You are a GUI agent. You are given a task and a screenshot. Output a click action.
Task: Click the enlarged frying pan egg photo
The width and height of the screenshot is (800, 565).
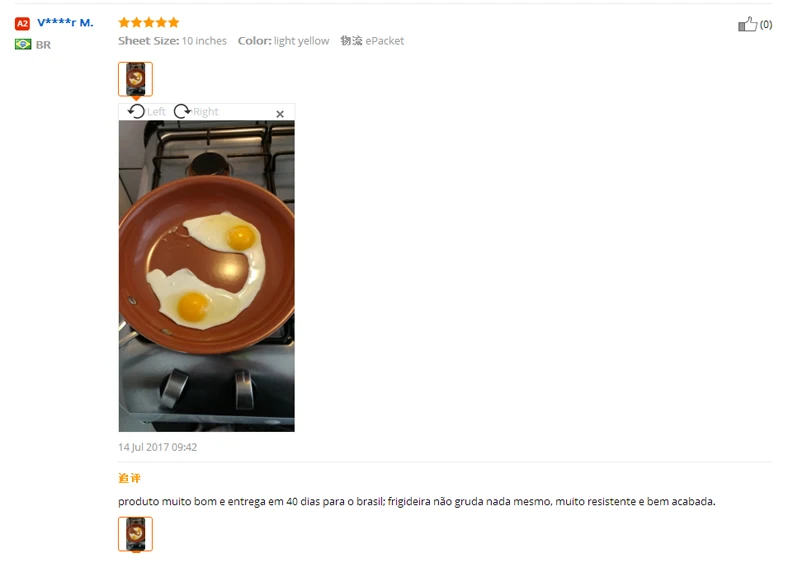coord(207,276)
